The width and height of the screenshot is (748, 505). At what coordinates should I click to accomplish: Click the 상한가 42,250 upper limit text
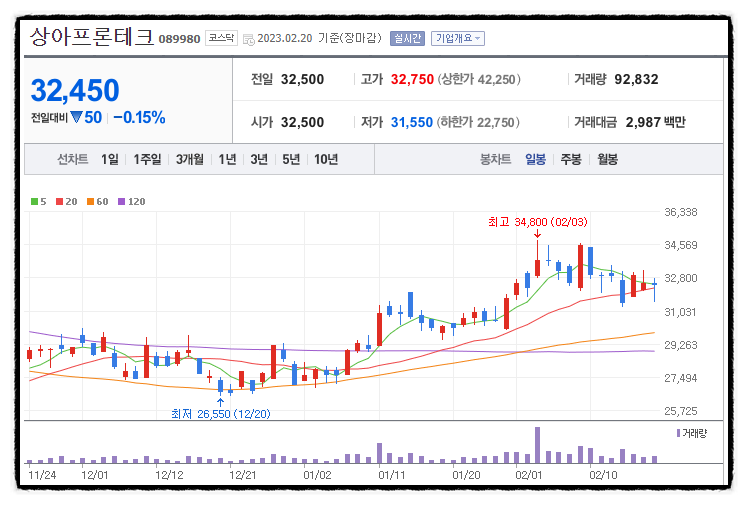point(479,79)
